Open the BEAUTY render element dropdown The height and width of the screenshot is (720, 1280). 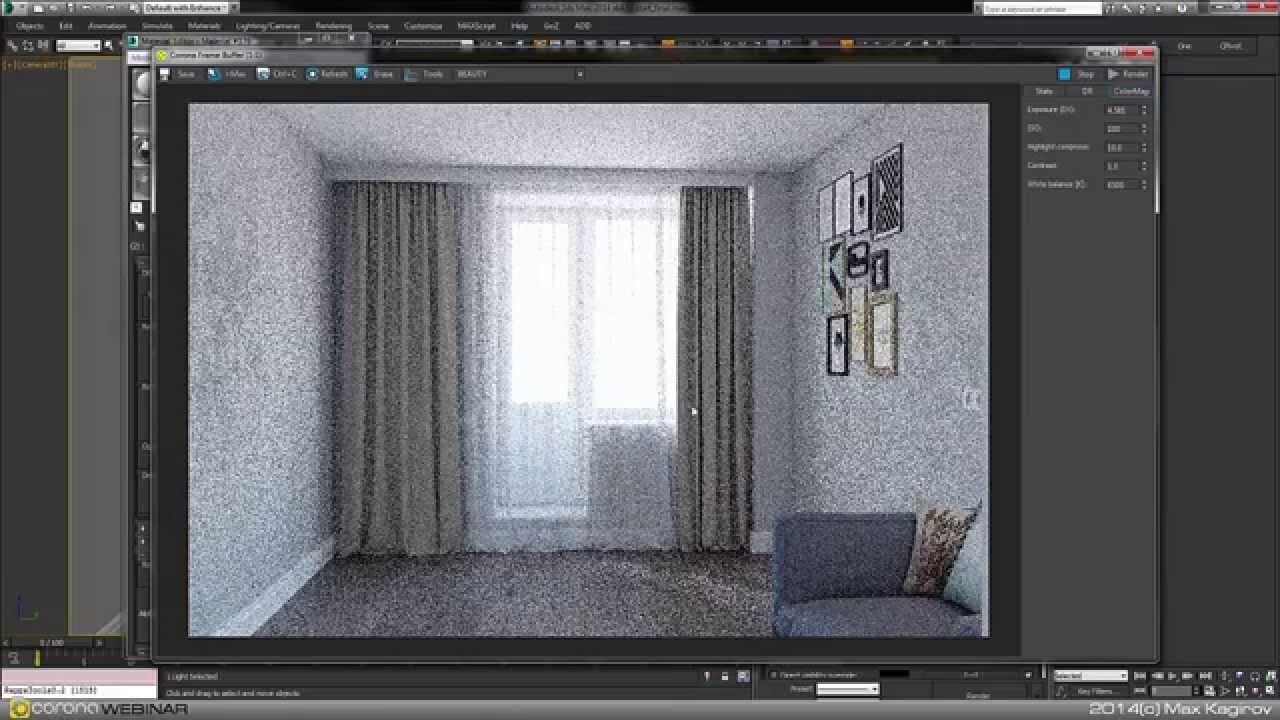coord(518,74)
